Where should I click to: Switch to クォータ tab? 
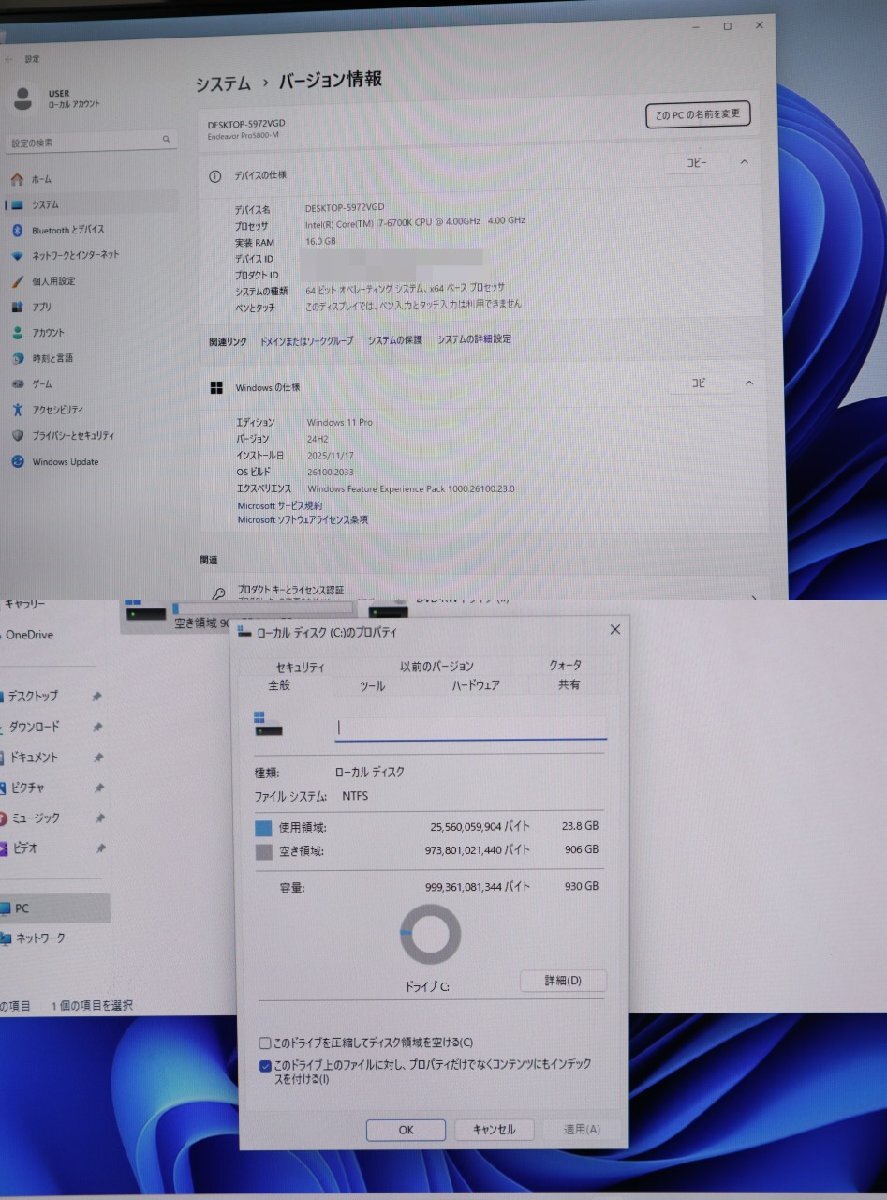pyautogui.click(x=565, y=665)
